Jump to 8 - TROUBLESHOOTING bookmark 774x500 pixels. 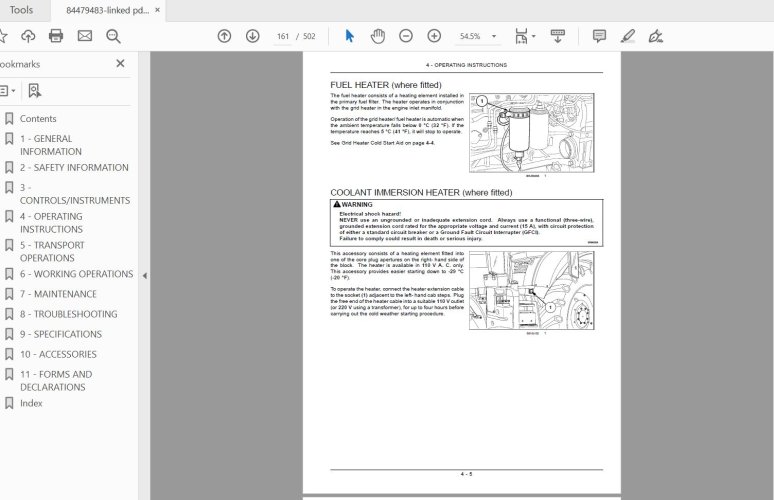click(x=68, y=314)
